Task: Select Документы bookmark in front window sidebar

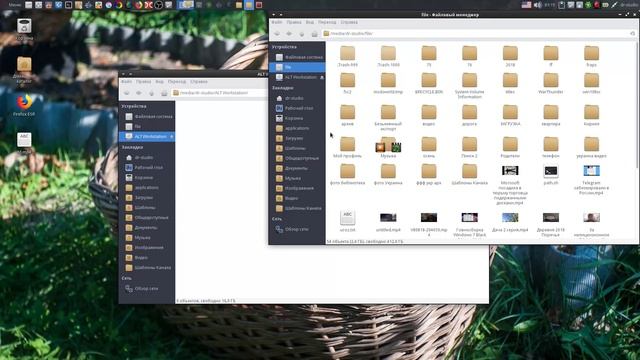Action: [x=297, y=168]
